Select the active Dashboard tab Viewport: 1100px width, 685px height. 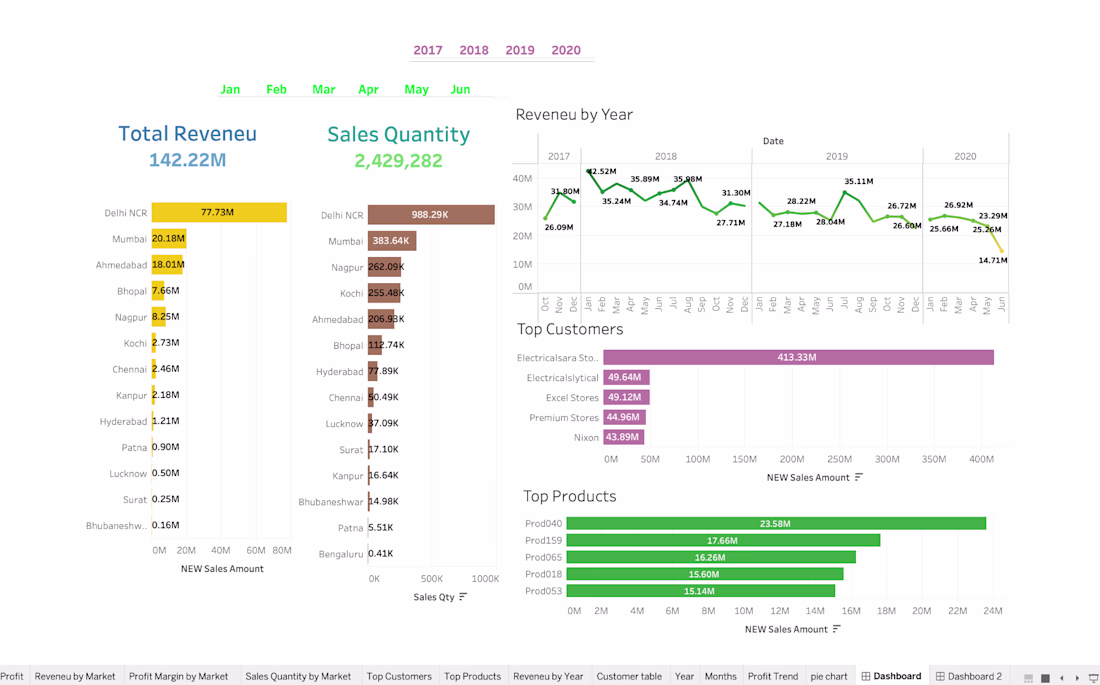892,677
